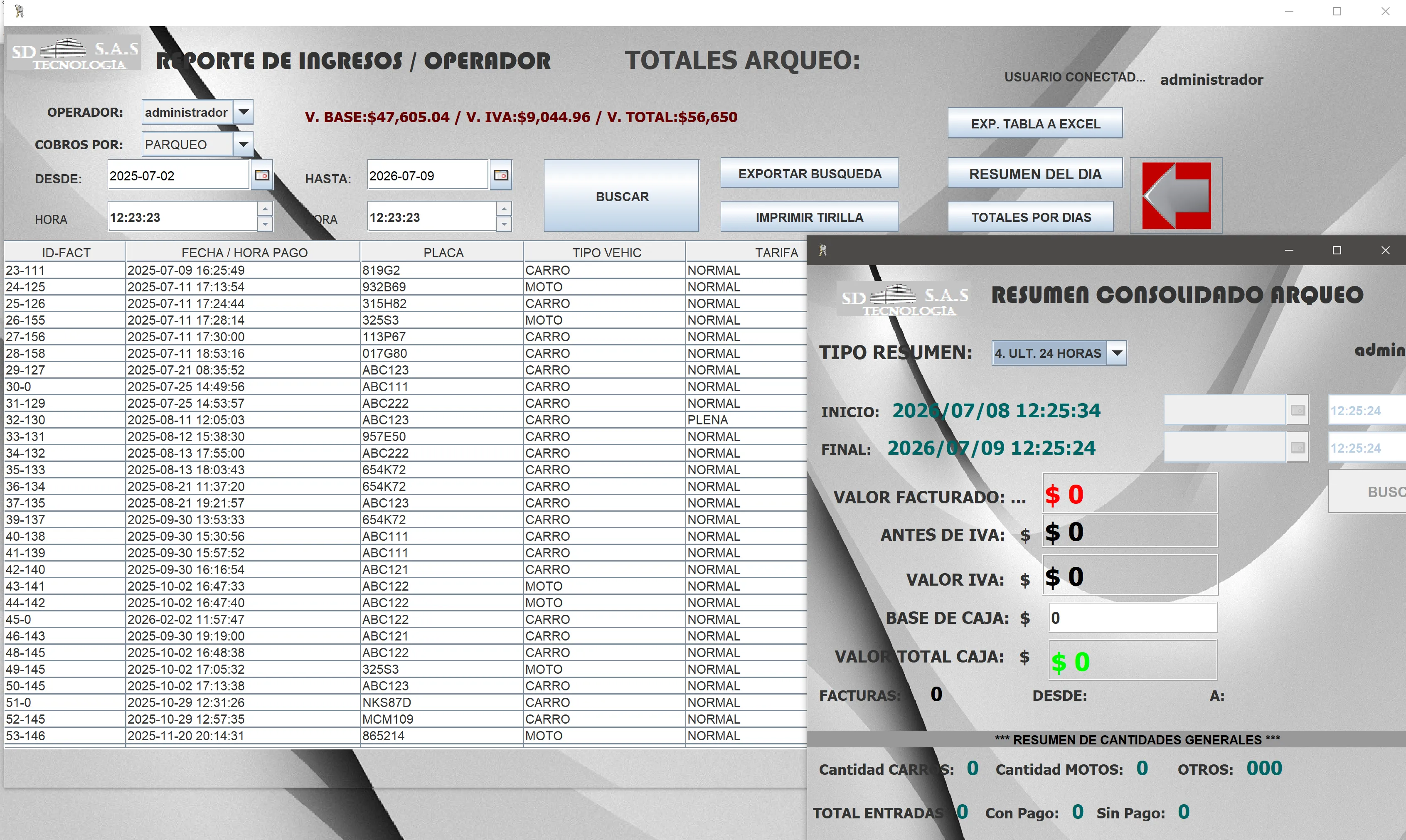The height and width of the screenshot is (840, 1406).
Task: Click the FECHA / HORA PAGO column header
Action: 244,252
